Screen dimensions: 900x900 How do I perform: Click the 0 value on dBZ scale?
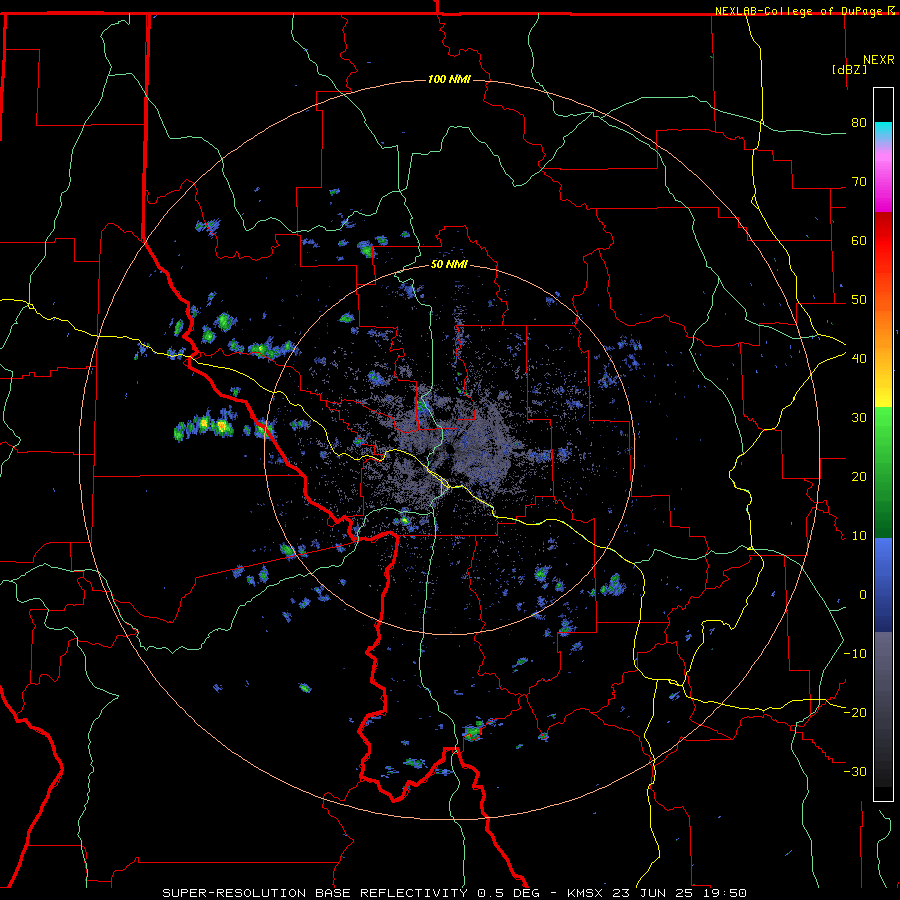pyautogui.click(x=863, y=595)
